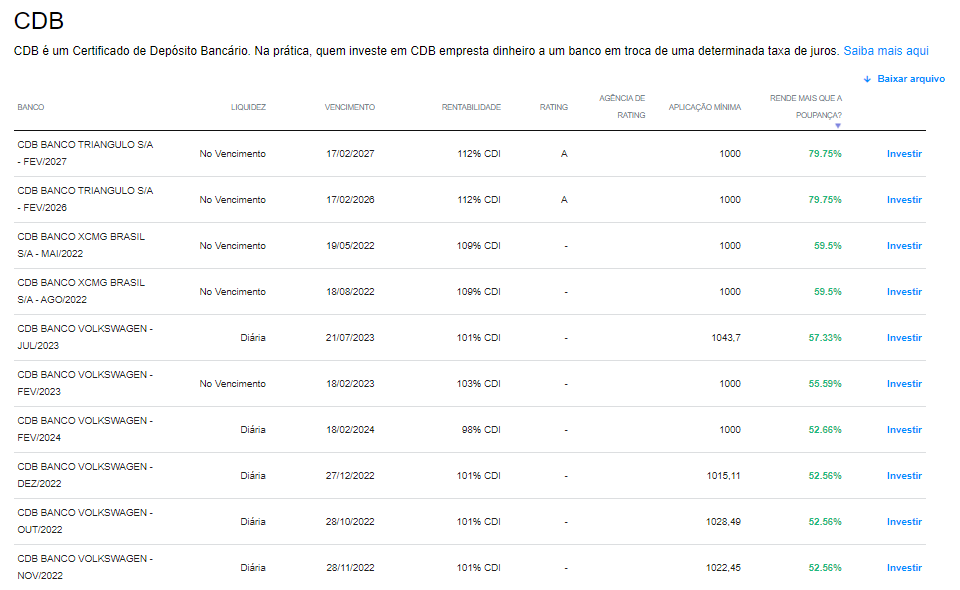This screenshot has height=590, width=960.
Task: Sort table by the Liquidez column header
Action: click(248, 107)
